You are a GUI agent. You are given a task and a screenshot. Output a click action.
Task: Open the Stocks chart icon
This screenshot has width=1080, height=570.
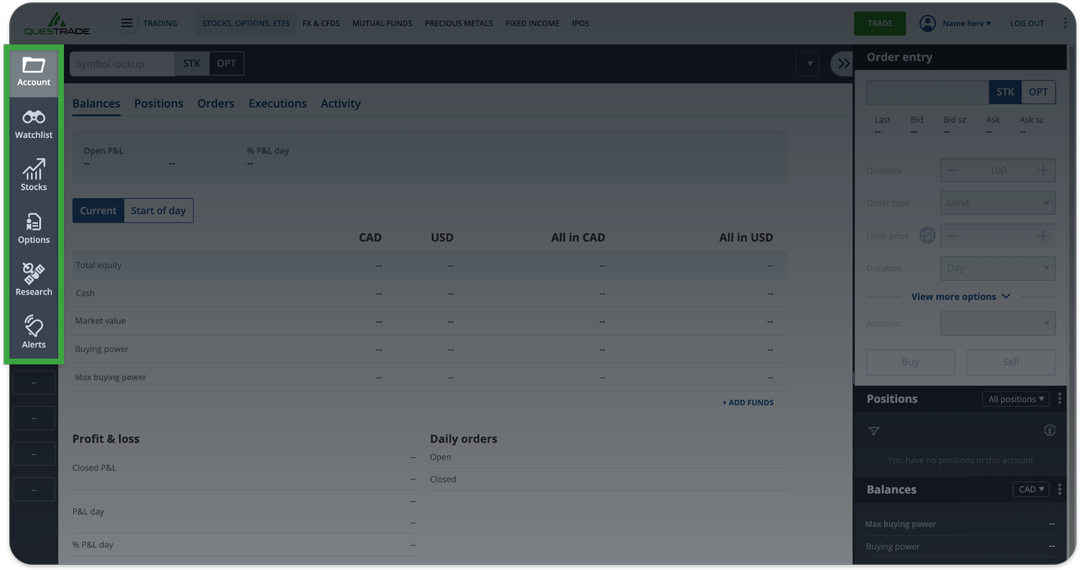(x=33, y=169)
